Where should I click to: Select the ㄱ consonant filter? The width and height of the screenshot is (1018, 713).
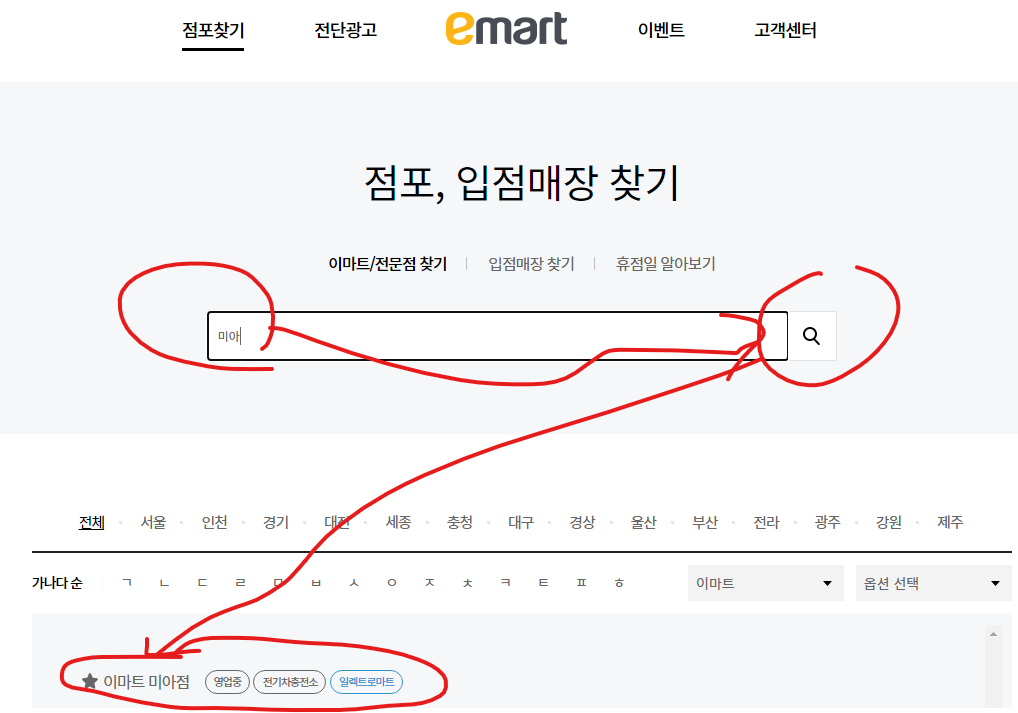pyautogui.click(x=127, y=582)
